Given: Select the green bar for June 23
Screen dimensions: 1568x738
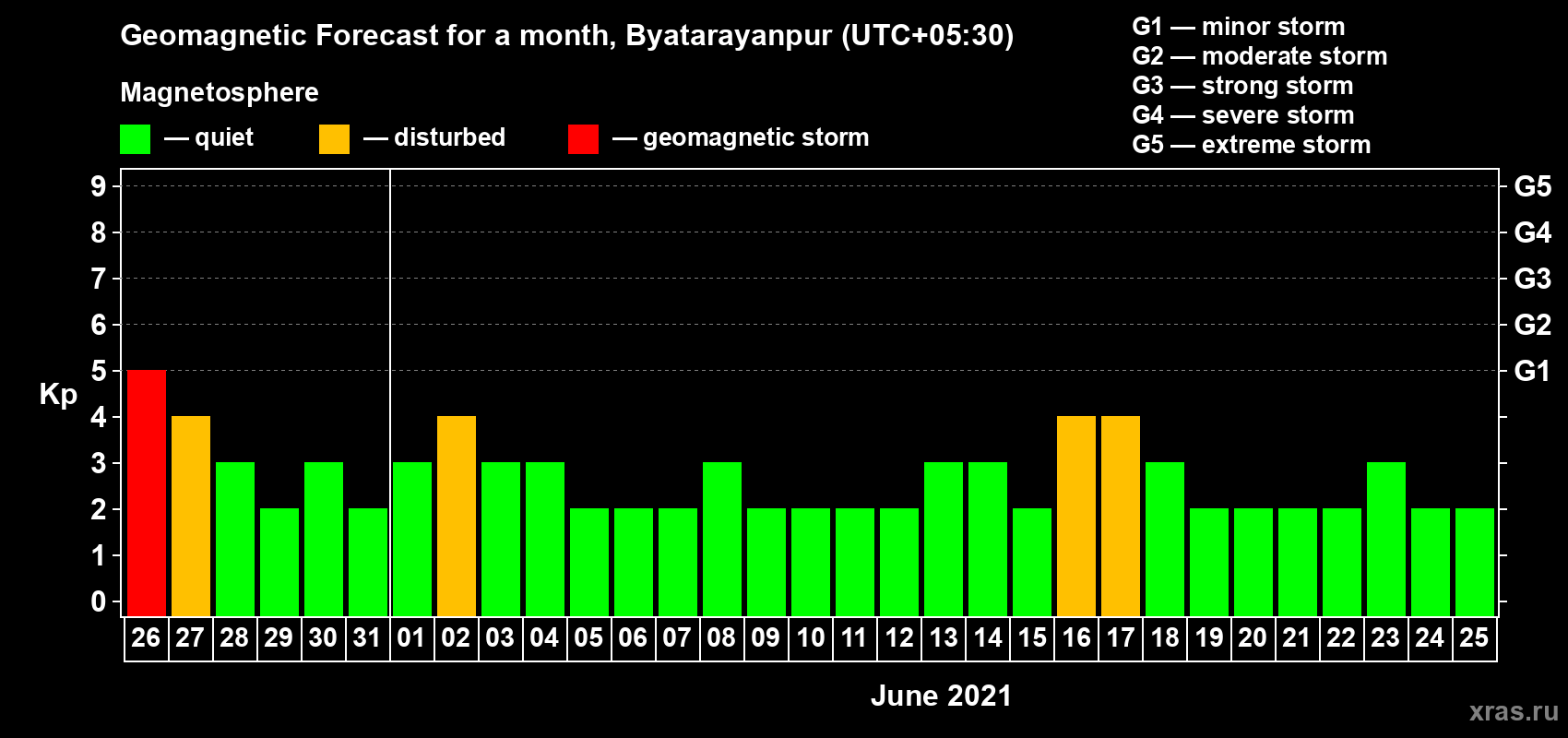Looking at the screenshot, I should [x=1386, y=539].
